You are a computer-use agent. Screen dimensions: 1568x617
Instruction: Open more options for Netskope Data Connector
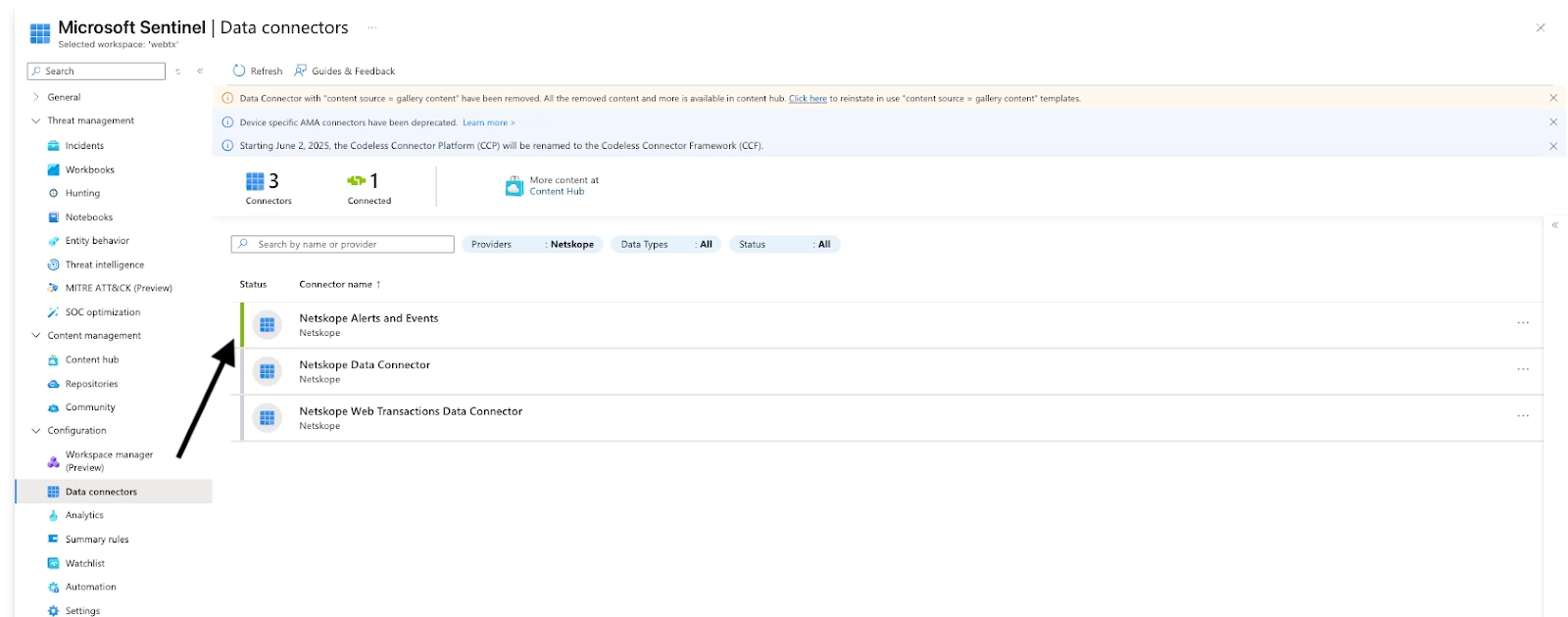1523,369
